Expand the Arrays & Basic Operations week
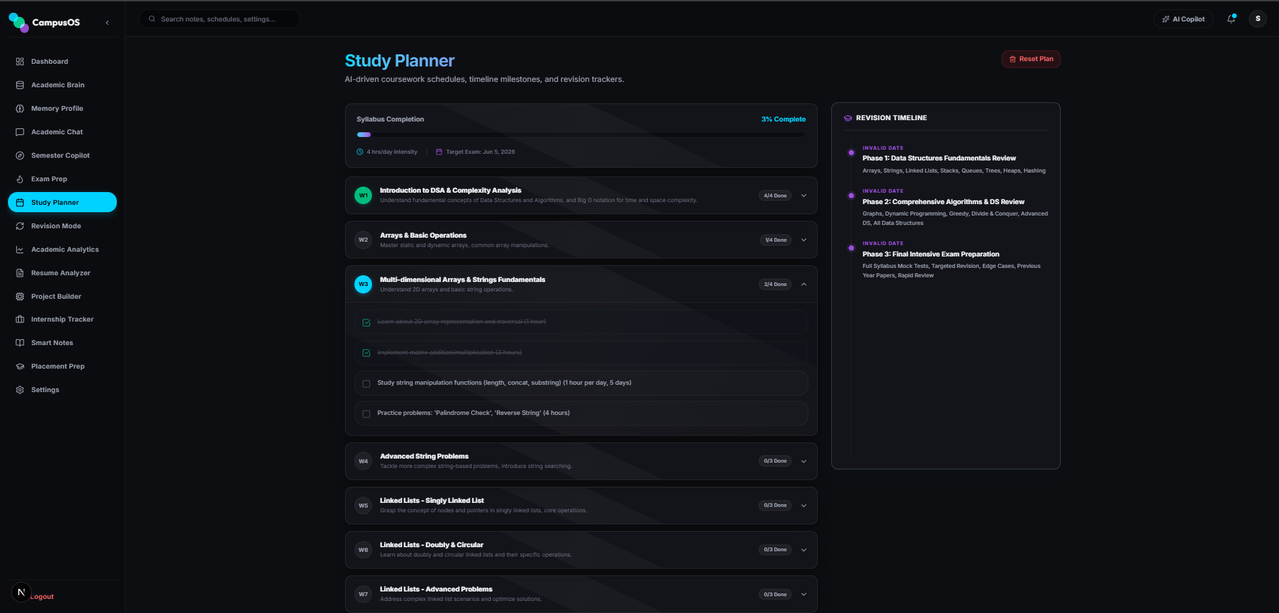Screen dimensions: 1279x613 (804, 240)
